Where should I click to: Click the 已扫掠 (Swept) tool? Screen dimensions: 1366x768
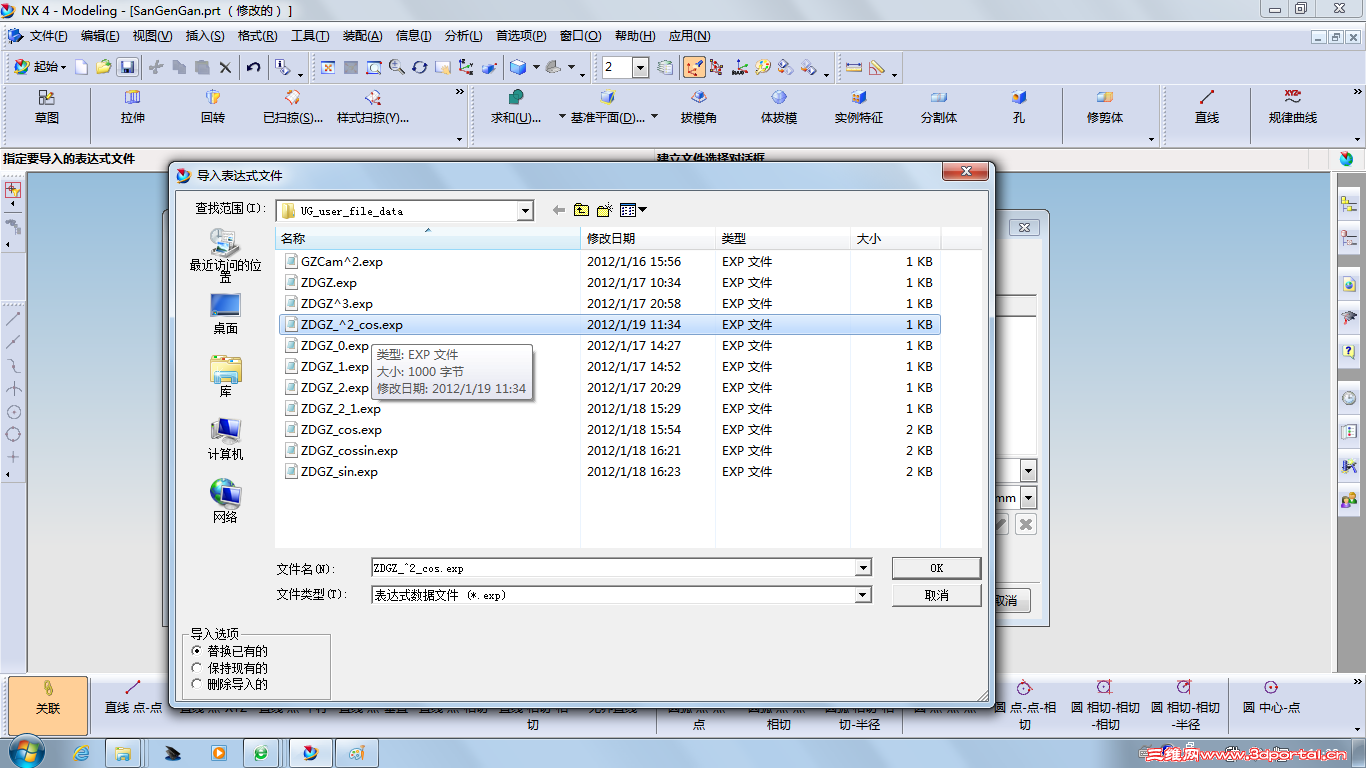click(293, 108)
